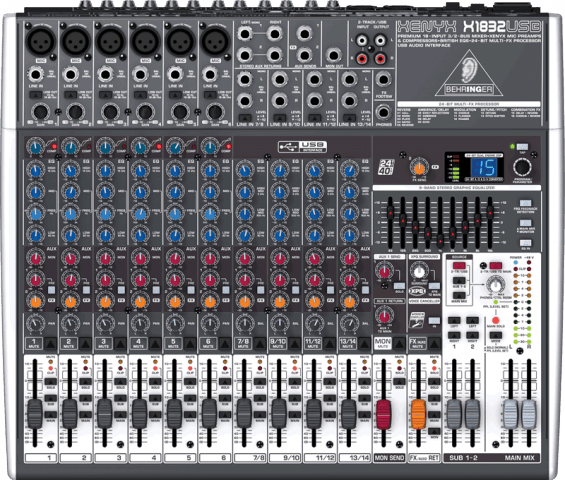Click the channel 11/12 BAL knob
The image size is (565, 480).
click(315, 323)
